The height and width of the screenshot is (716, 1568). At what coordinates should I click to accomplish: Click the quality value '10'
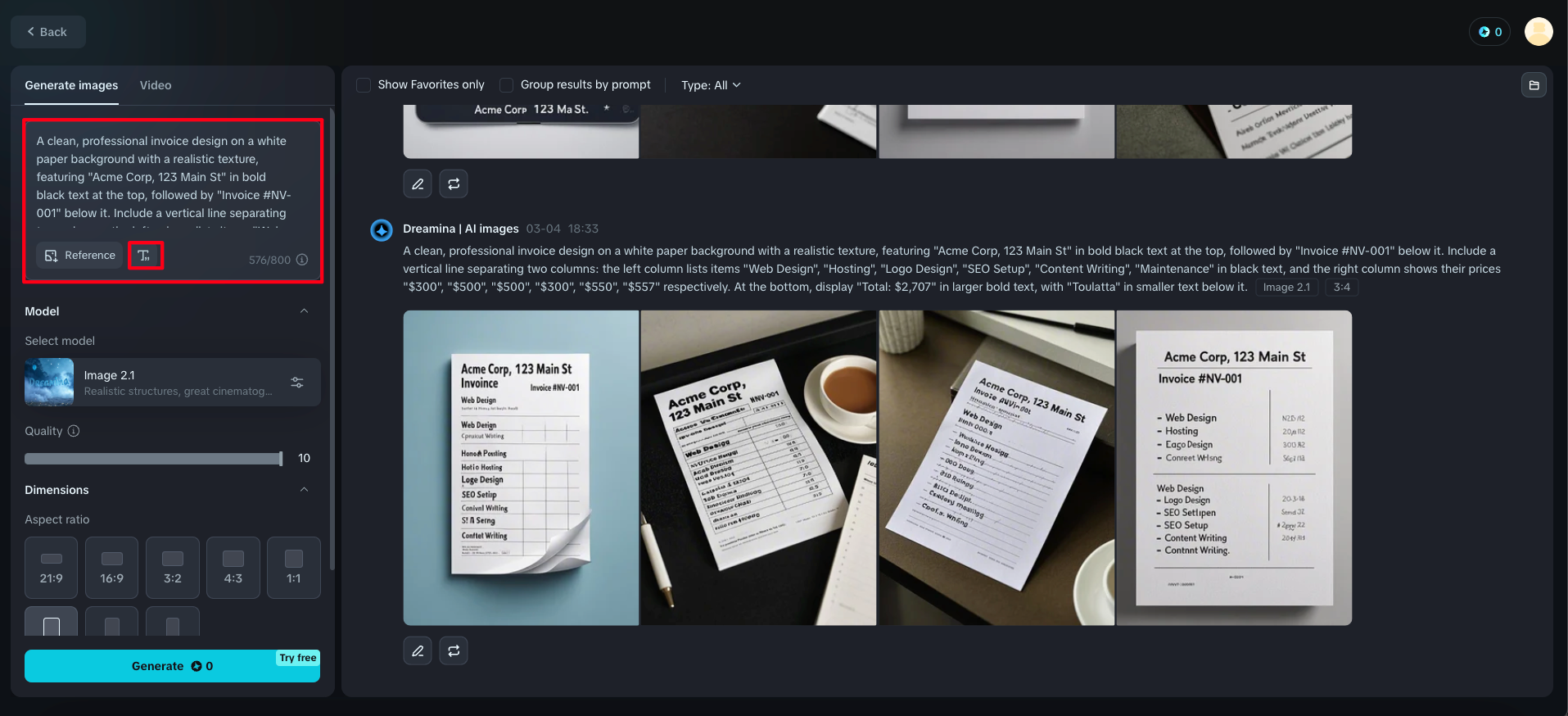304,458
